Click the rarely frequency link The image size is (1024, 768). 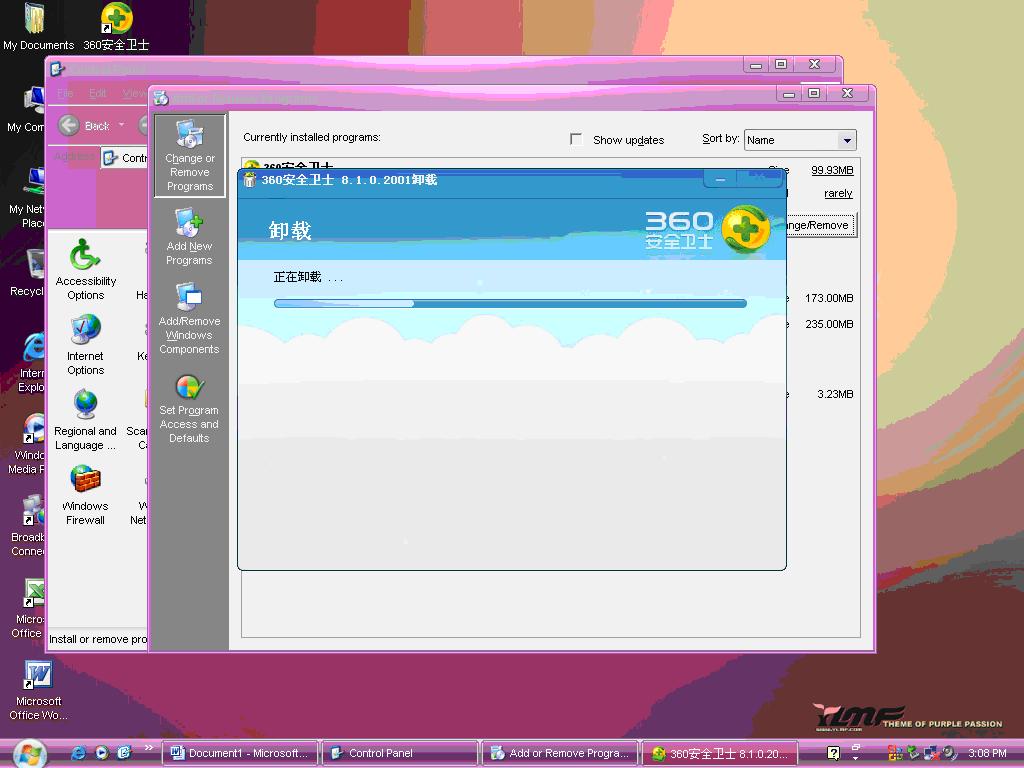pos(838,193)
